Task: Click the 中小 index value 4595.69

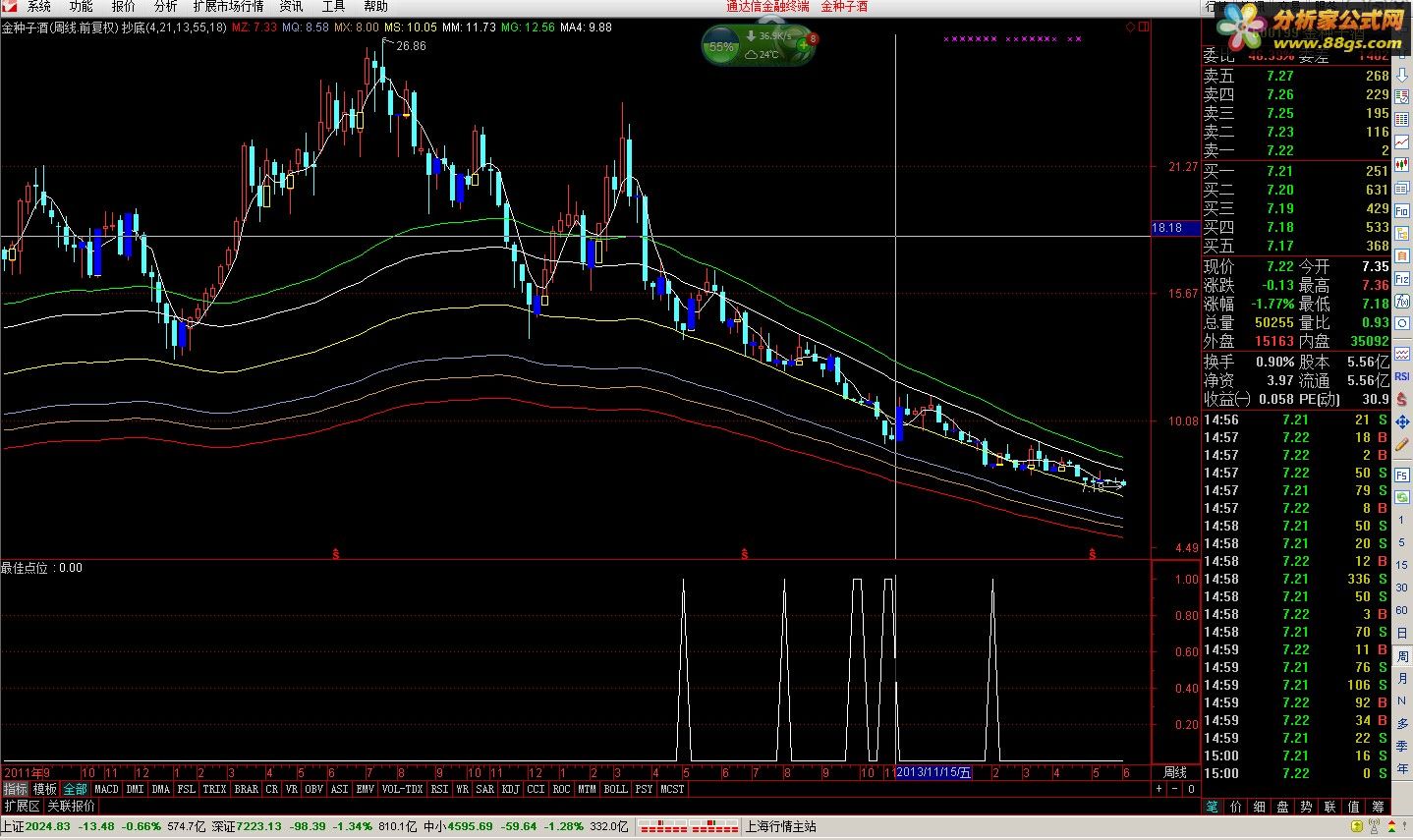Action: coord(470,826)
